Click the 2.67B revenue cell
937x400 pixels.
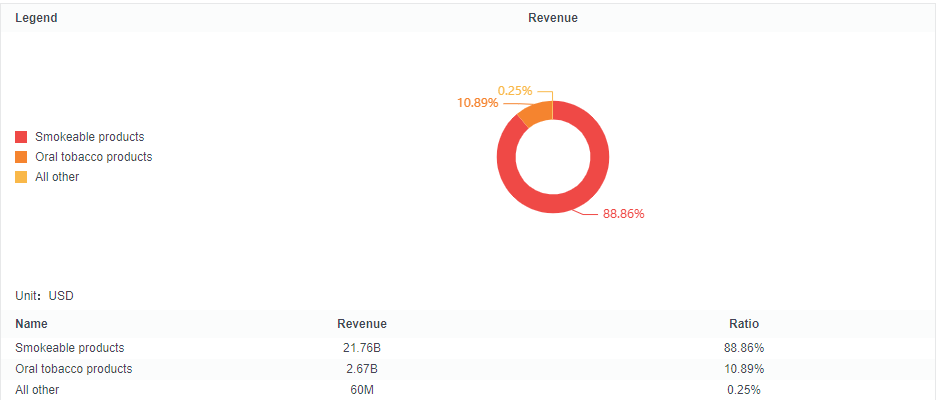pos(362,368)
